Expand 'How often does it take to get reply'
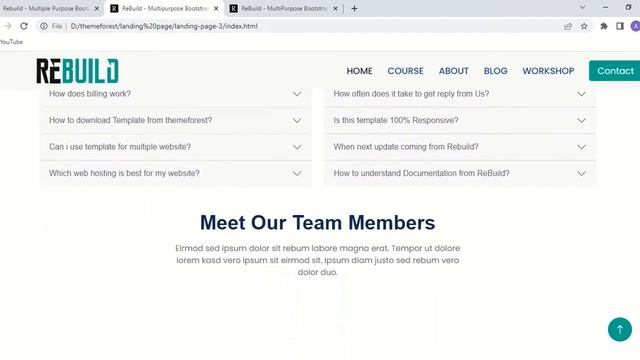 tap(460, 94)
